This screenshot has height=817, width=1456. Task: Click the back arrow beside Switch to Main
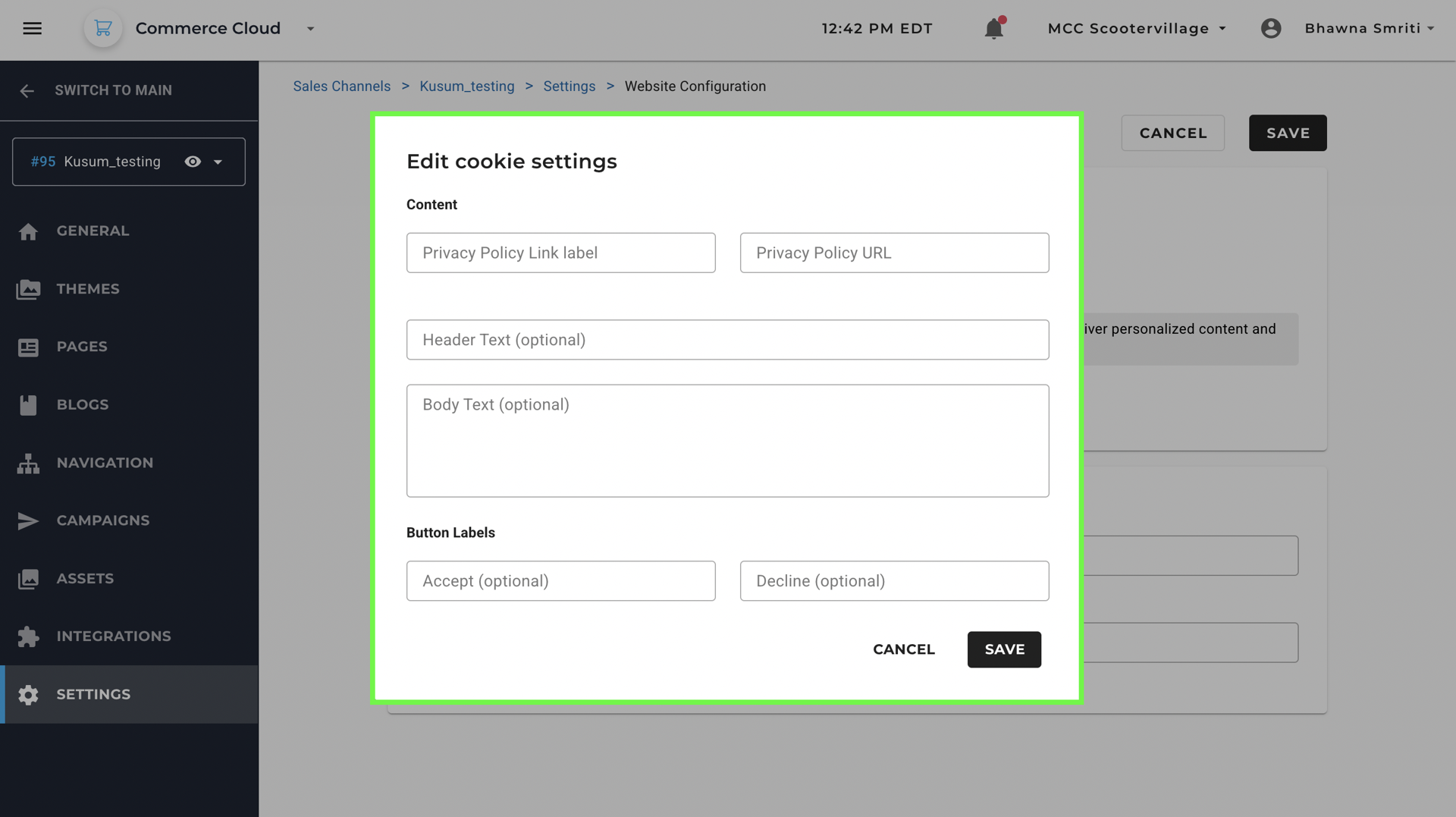tap(27, 91)
